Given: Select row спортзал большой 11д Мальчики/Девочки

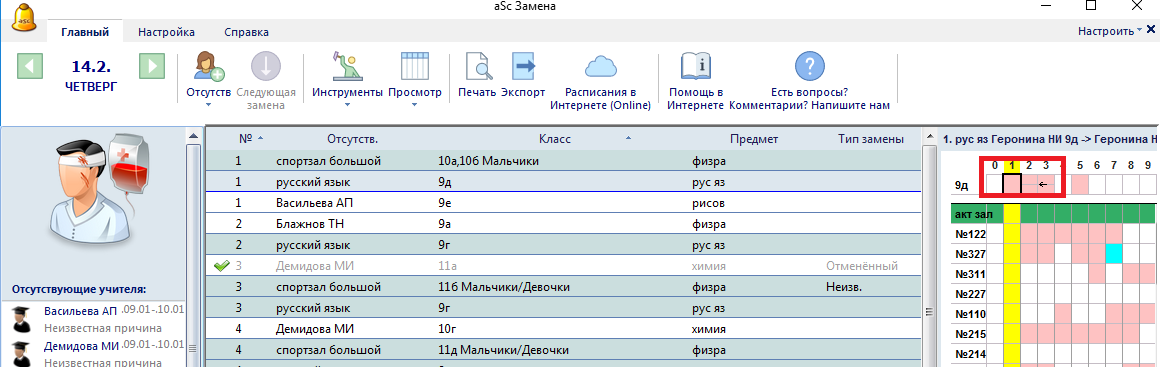Looking at the screenshot, I should tap(563, 349).
